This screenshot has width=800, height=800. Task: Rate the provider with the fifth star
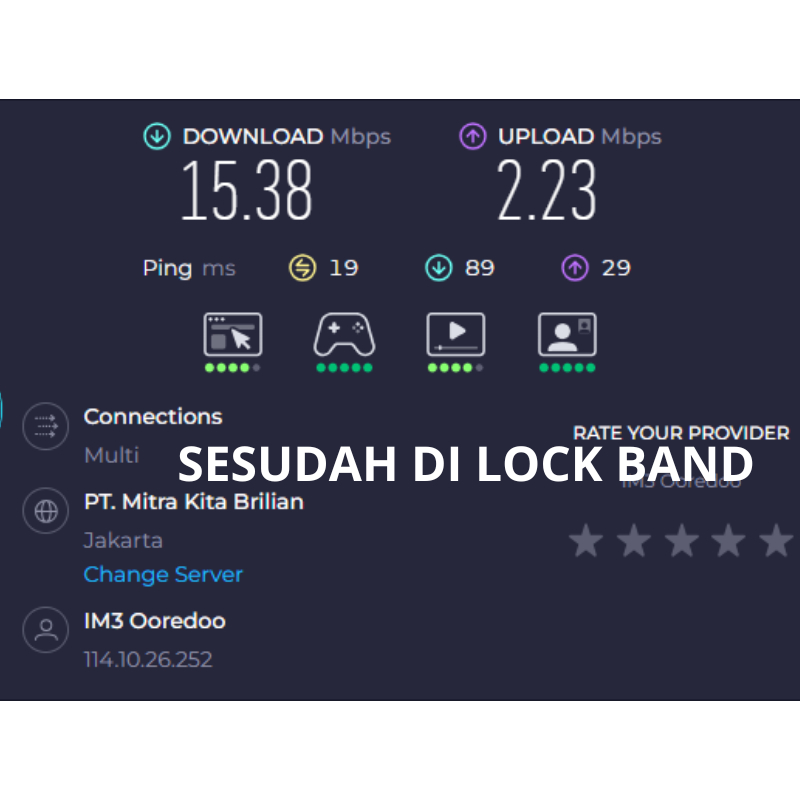(x=775, y=541)
